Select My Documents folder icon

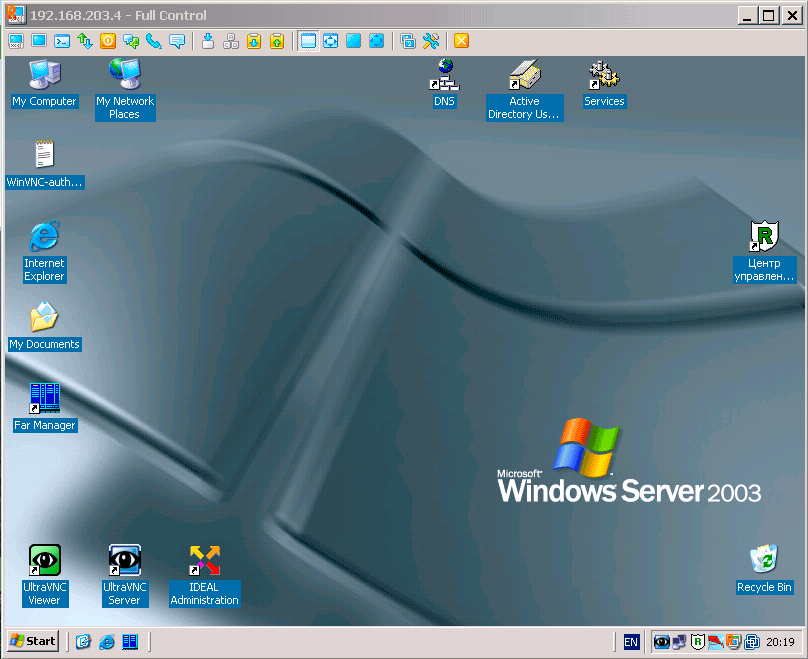pyautogui.click(x=44, y=326)
